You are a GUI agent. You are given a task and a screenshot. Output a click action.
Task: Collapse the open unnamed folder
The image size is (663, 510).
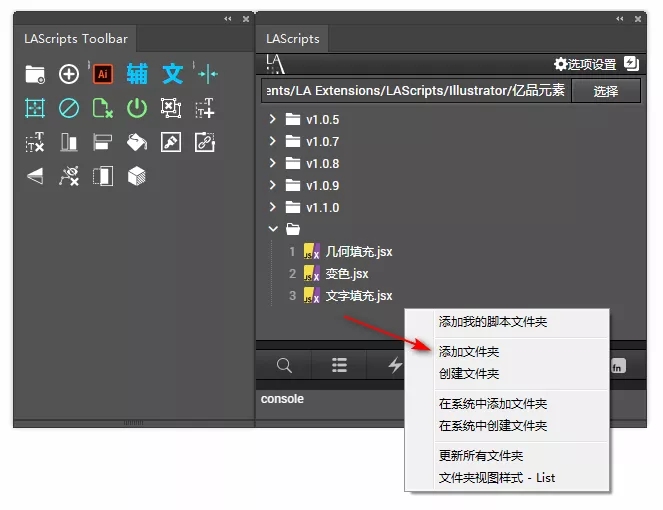pyautogui.click(x=272, y=229)
